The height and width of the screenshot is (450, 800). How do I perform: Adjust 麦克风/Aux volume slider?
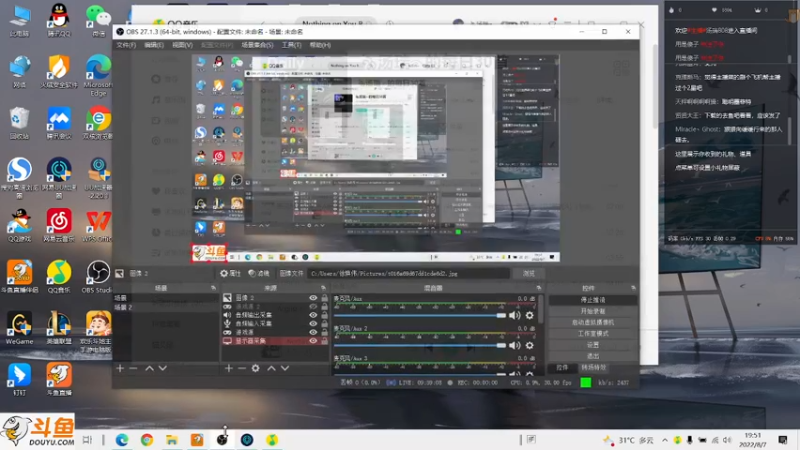pyautogui.click(x=420, y=316)
